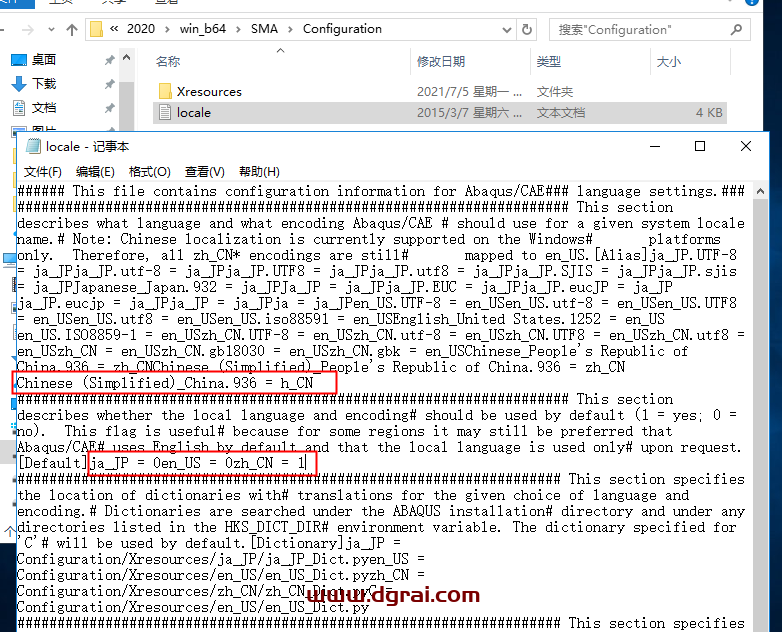Open the 文件(F) menu in Notepad
The width and height of the screenshot is (782, 632).
(43, 172)
